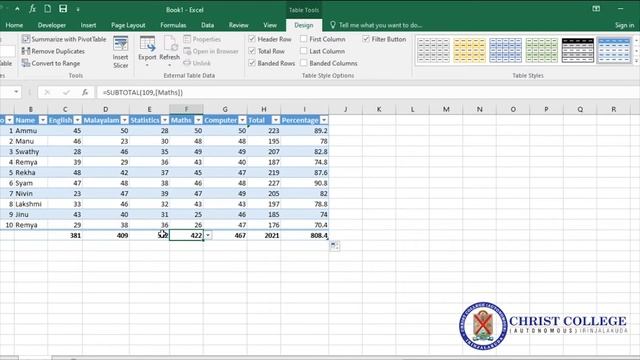This screenshot has height=360, width=640.
Task: Open the Maths column filter dropdown
Action: point(198,120)
